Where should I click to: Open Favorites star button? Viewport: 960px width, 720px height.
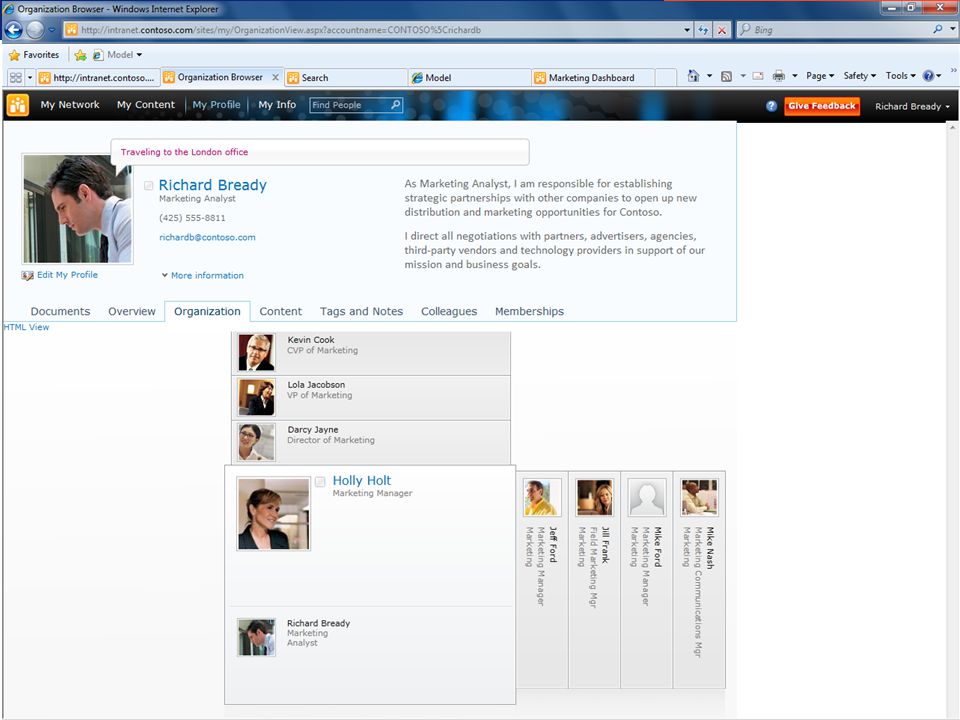click(34, 54)
